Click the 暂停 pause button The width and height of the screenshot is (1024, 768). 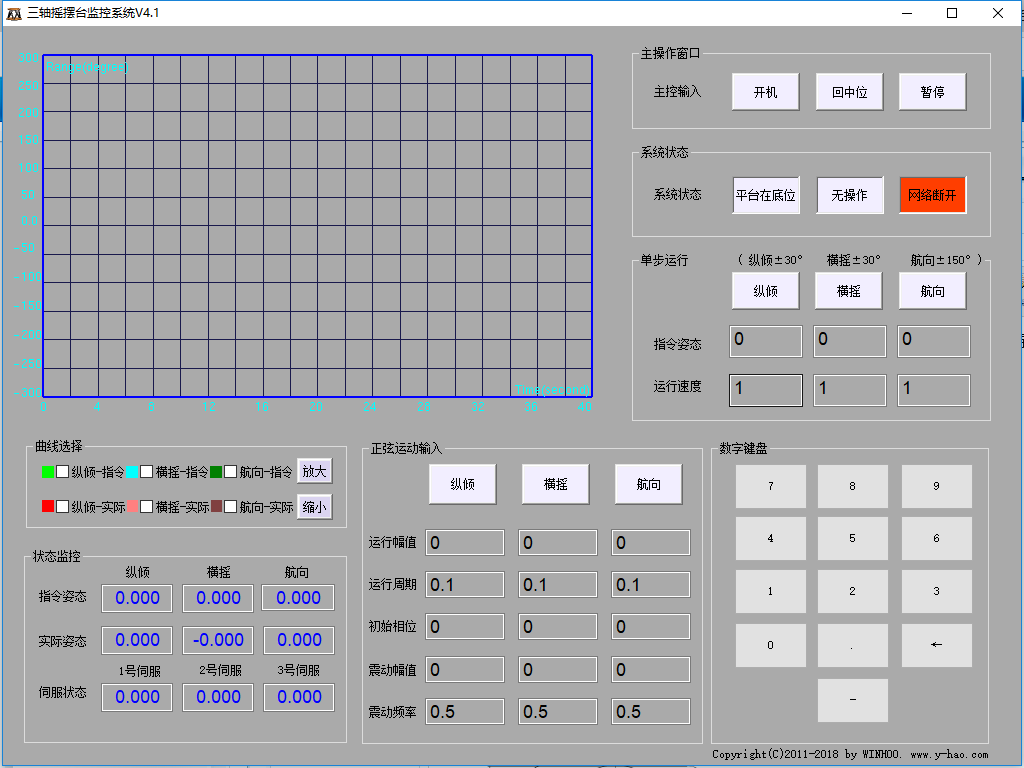coord(932,92)
